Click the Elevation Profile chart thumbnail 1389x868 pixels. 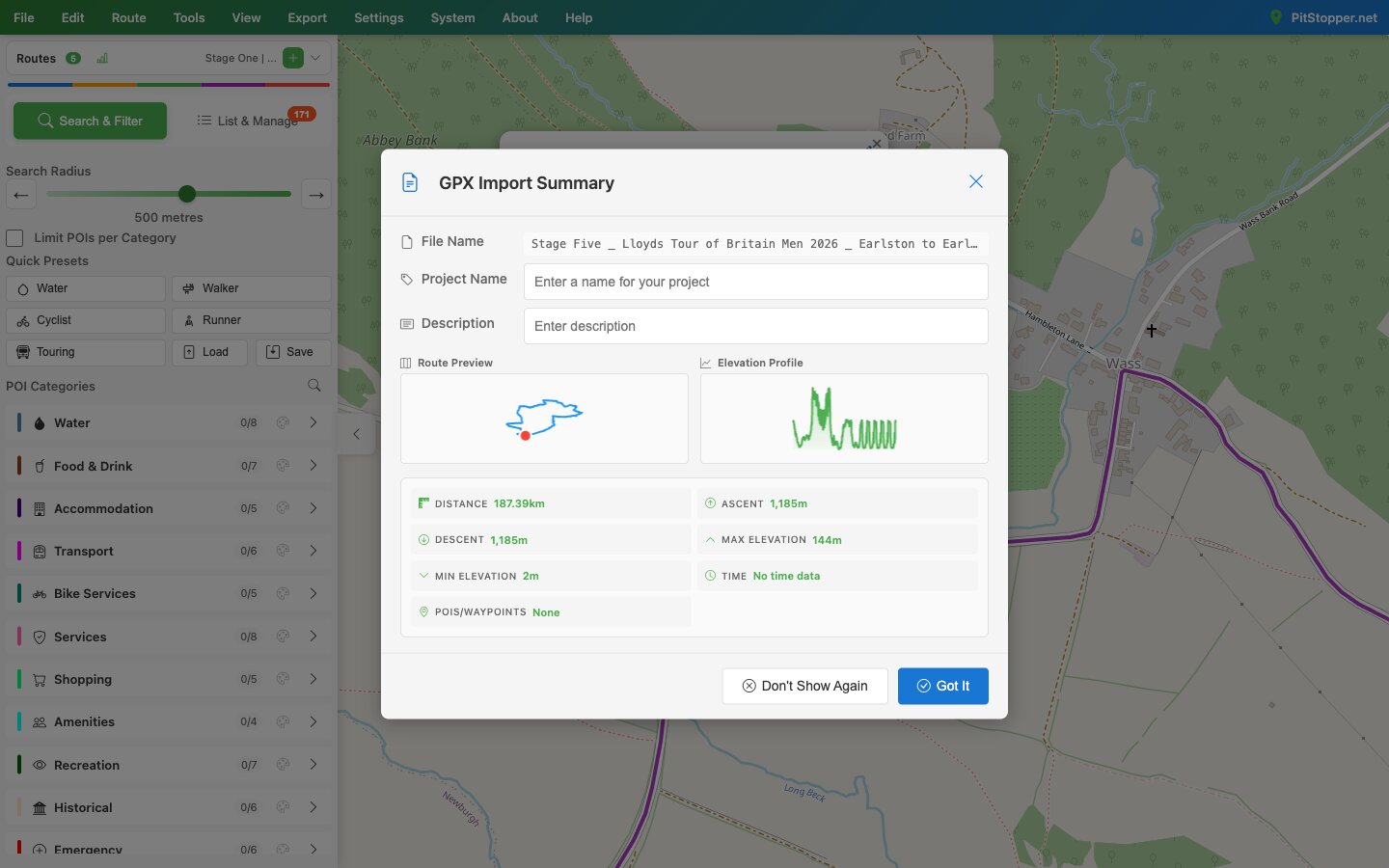coord(844,419)
